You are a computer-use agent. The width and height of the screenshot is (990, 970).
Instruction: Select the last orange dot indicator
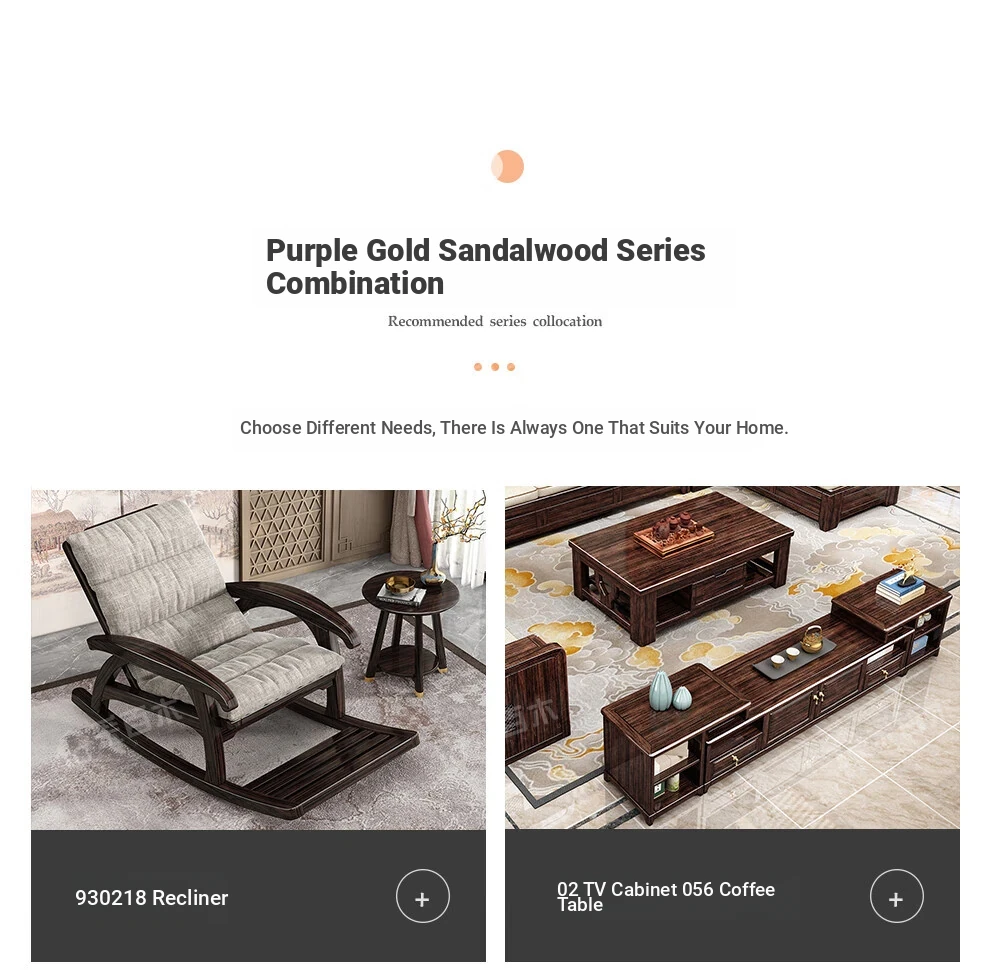(x=511, y=367)
